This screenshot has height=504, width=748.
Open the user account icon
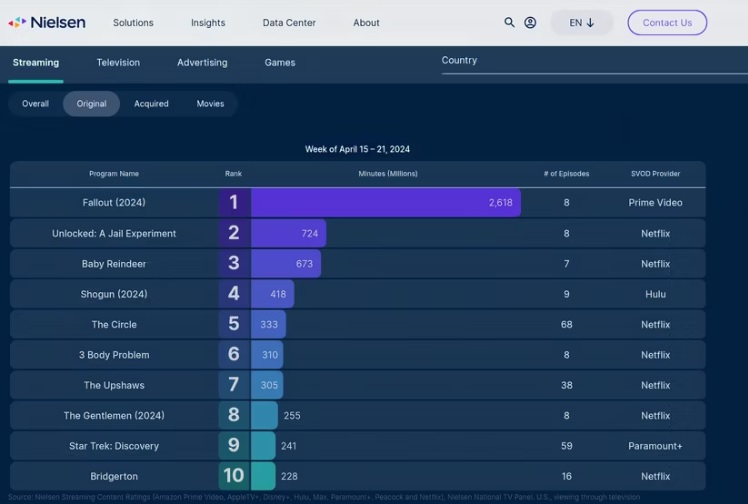[x=530, y=22]
